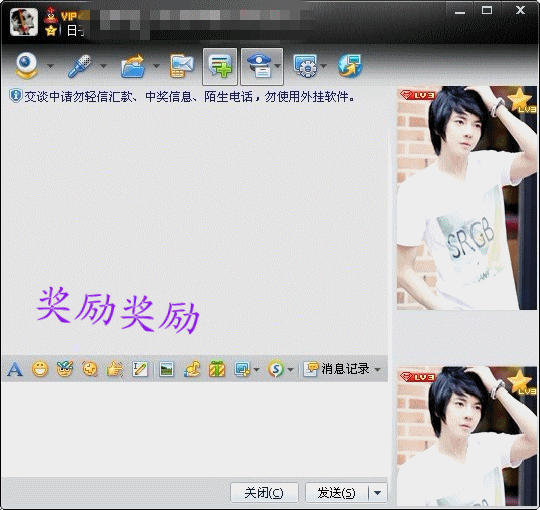Close the chat window with X

pos(520,10)
